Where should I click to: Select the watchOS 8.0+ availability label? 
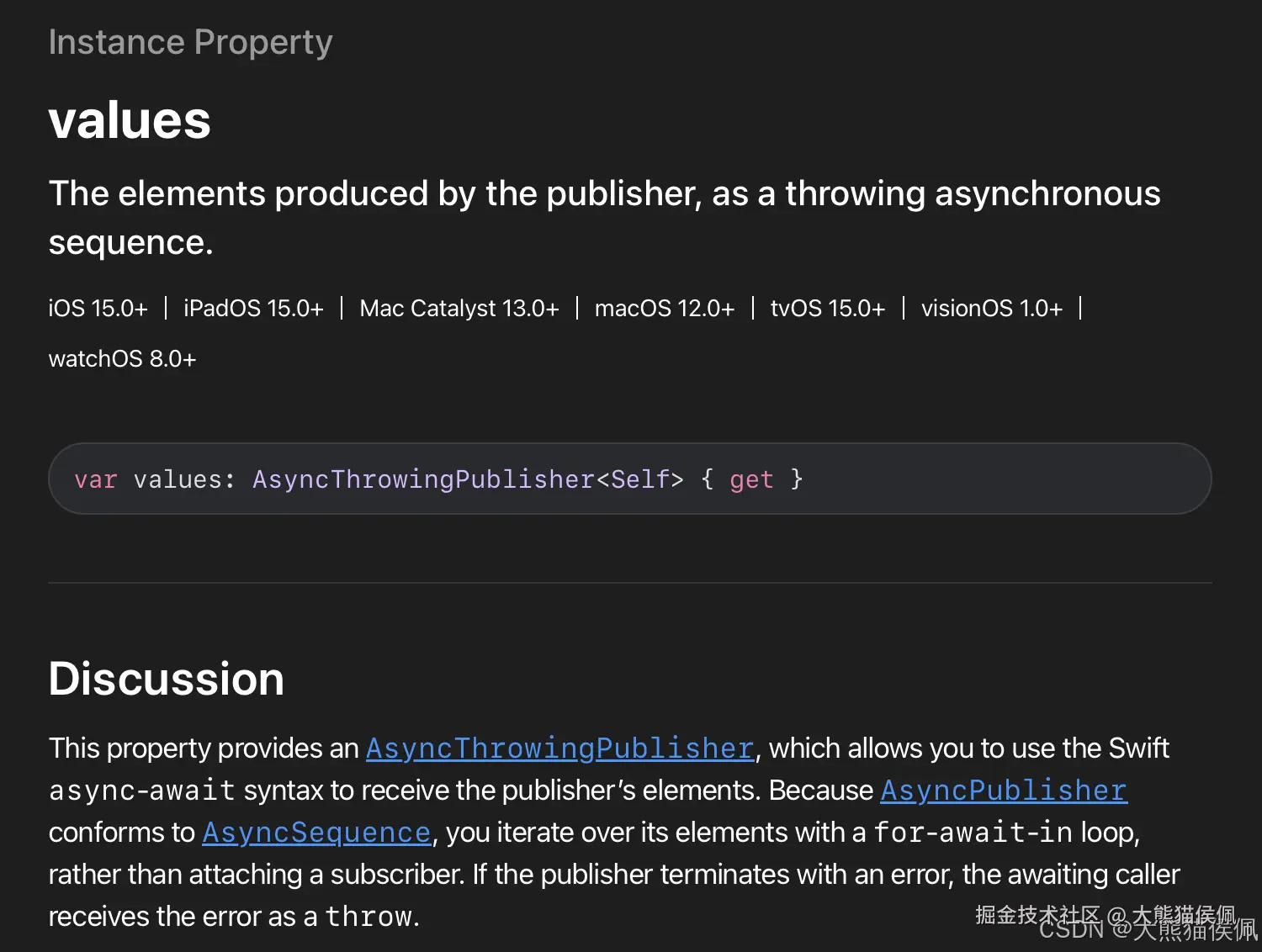[122, 359]
